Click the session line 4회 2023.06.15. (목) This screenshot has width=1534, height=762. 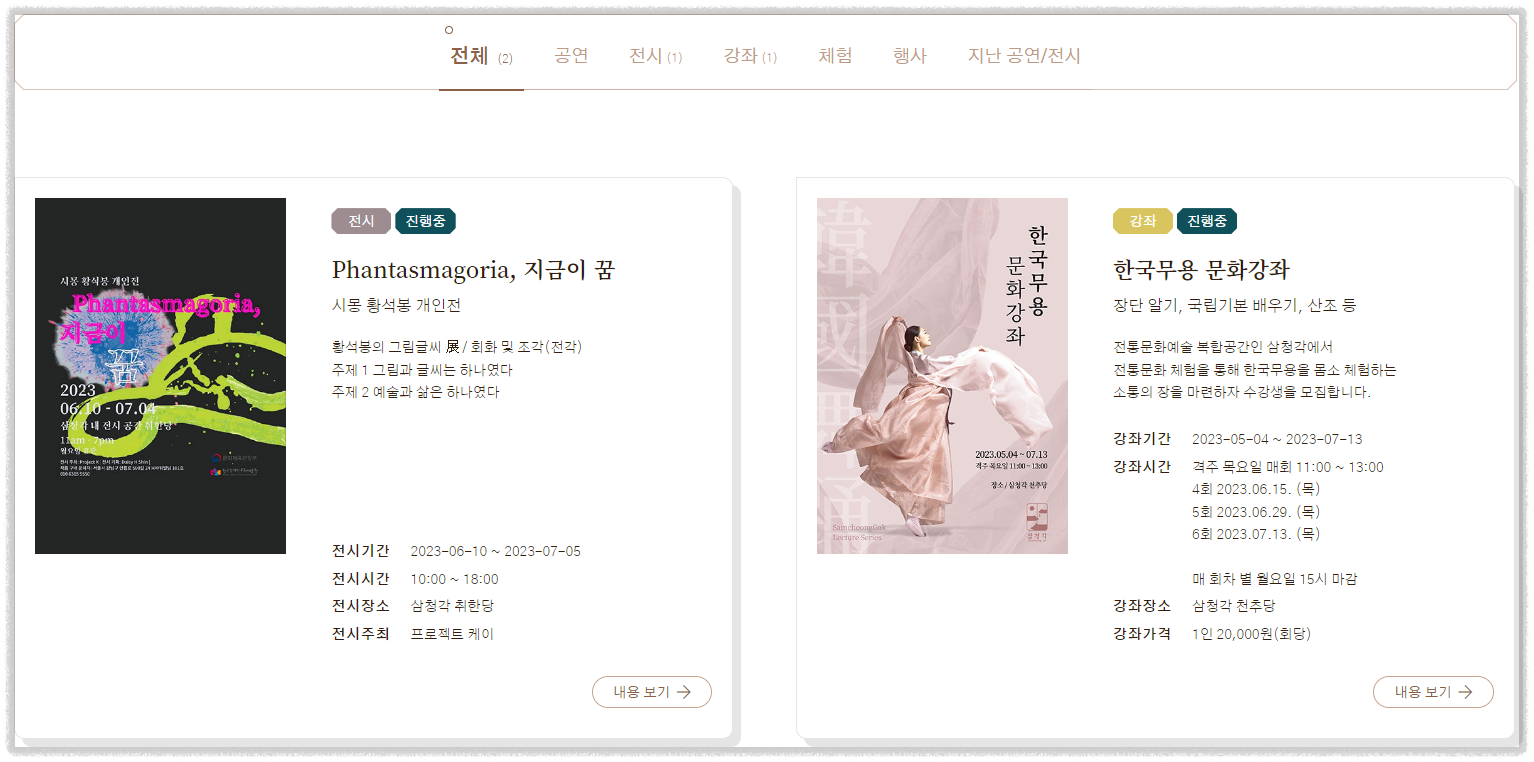tap(1256, 489)
